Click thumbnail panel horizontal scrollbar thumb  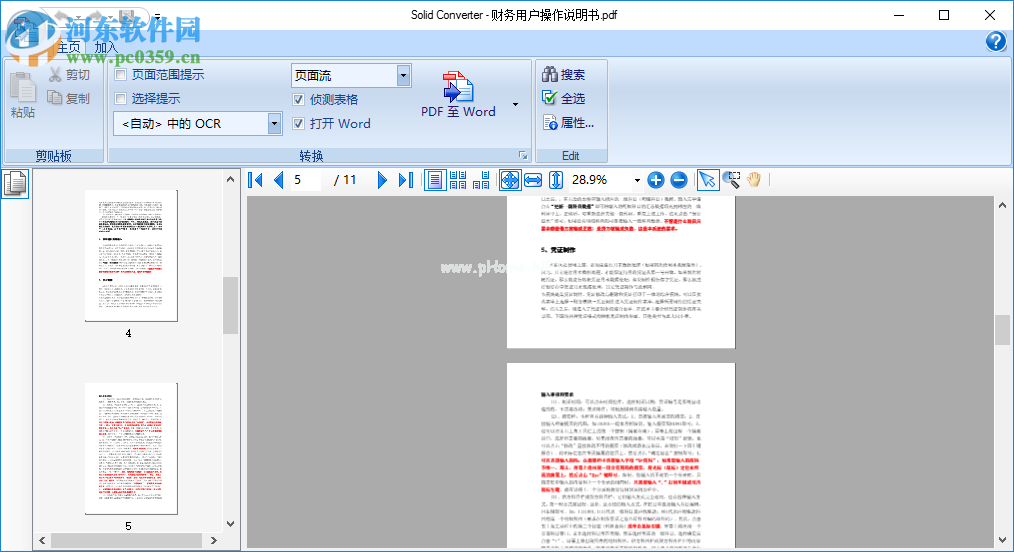point(127,540)
